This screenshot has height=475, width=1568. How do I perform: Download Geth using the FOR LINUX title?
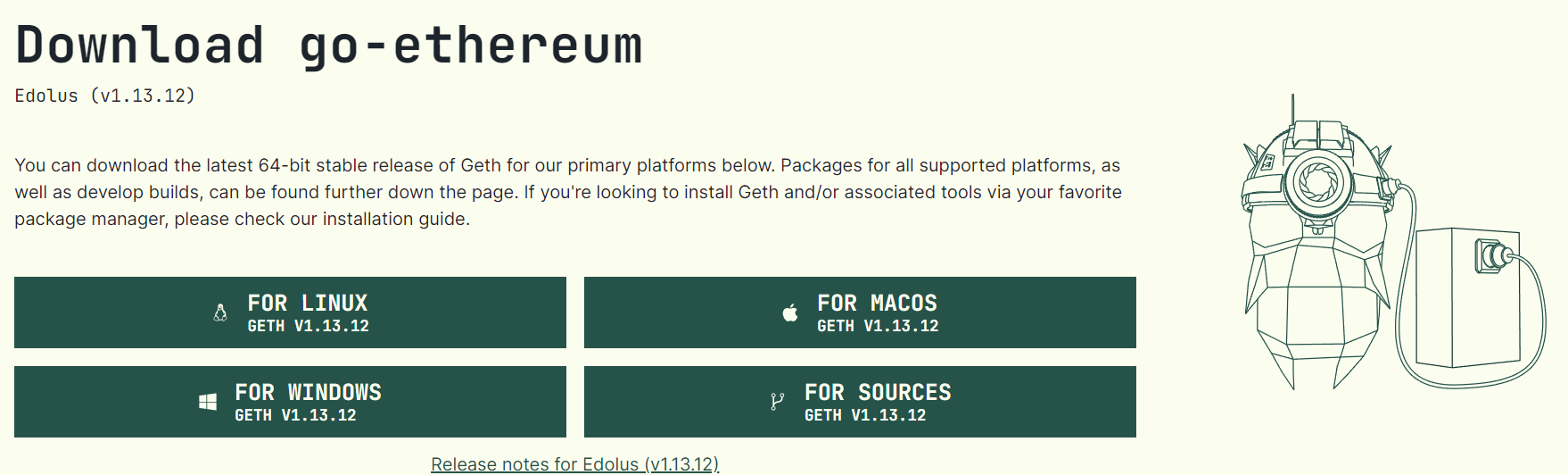[308, 303]
